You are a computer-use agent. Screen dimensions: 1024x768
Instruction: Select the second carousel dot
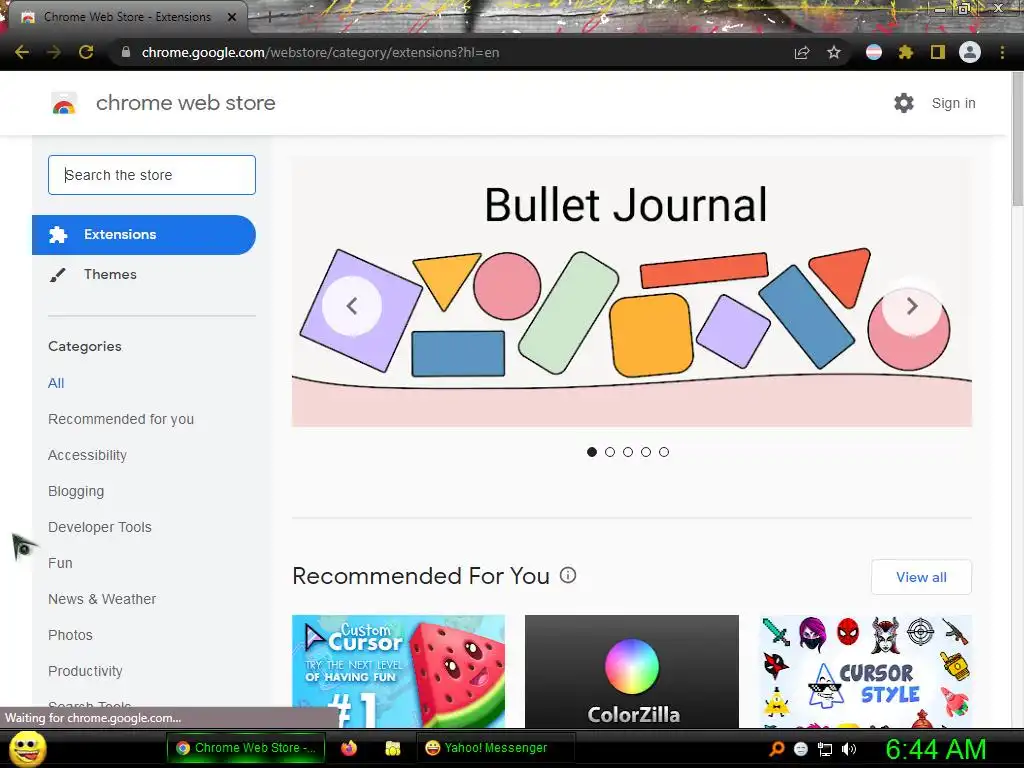(x=610, y=452)
